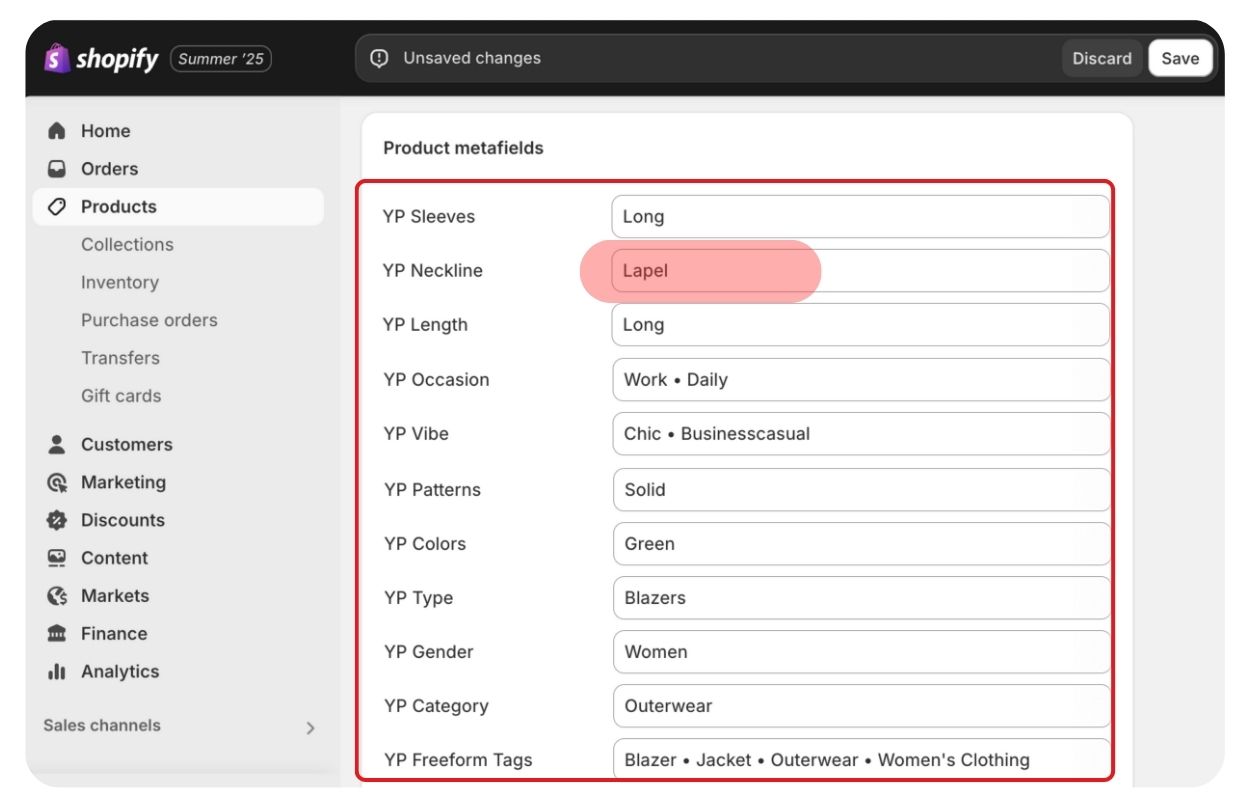This screenshot has height=807, width=1250.
Task: Click the Home house icon
Action: pyautogui.click(x=57, y=131)
